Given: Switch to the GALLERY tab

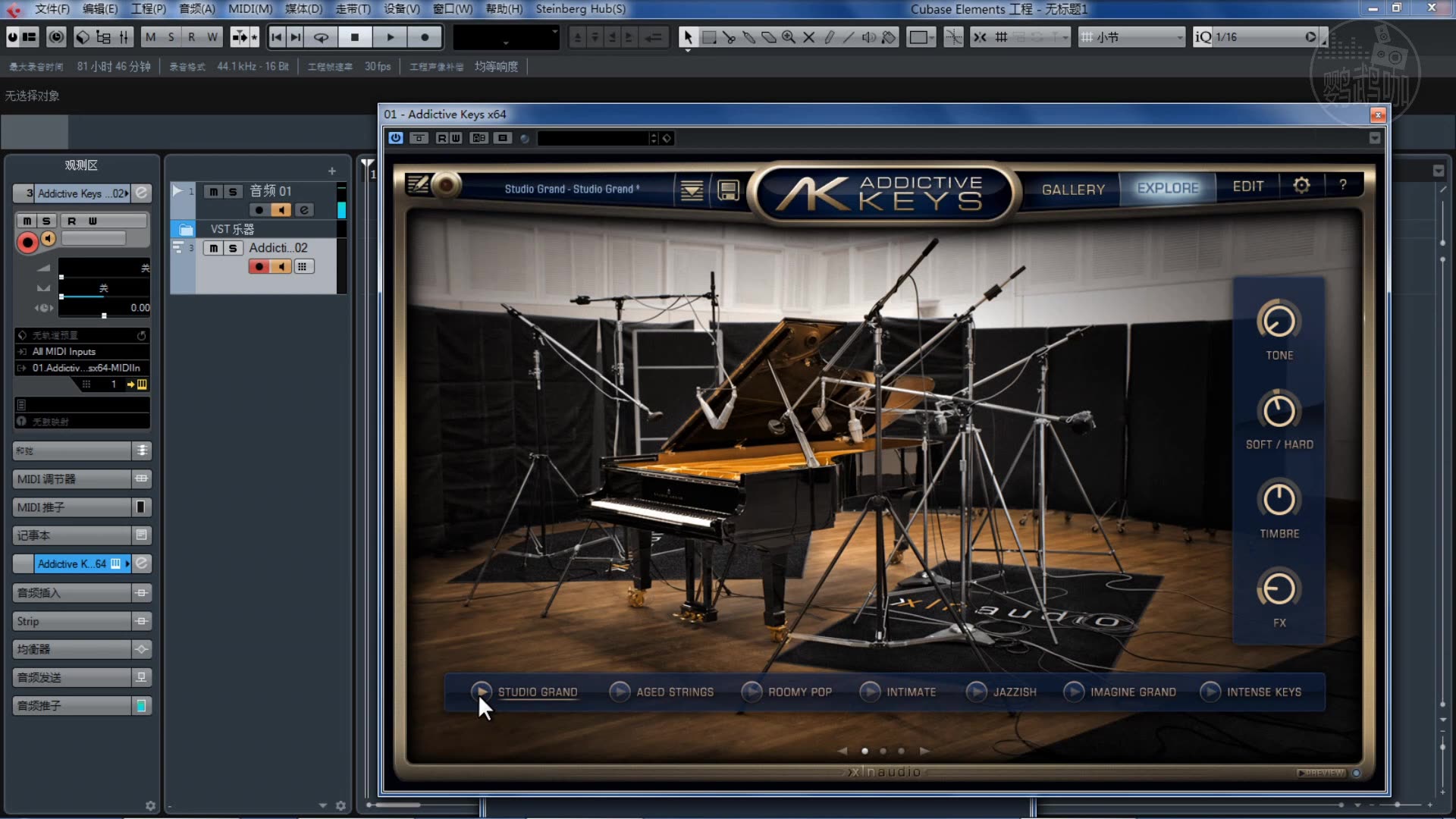Looking at the screenshot, I should coord(1073,189).
